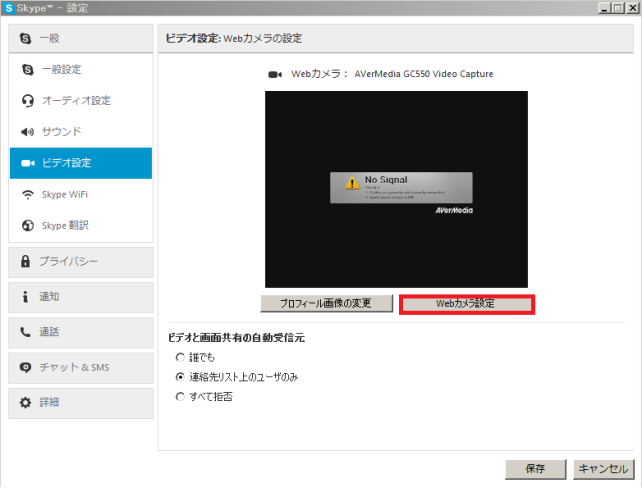
Task: Click the AVerMedia GC550 Video Capture text
Action: [x=424, y=74]
